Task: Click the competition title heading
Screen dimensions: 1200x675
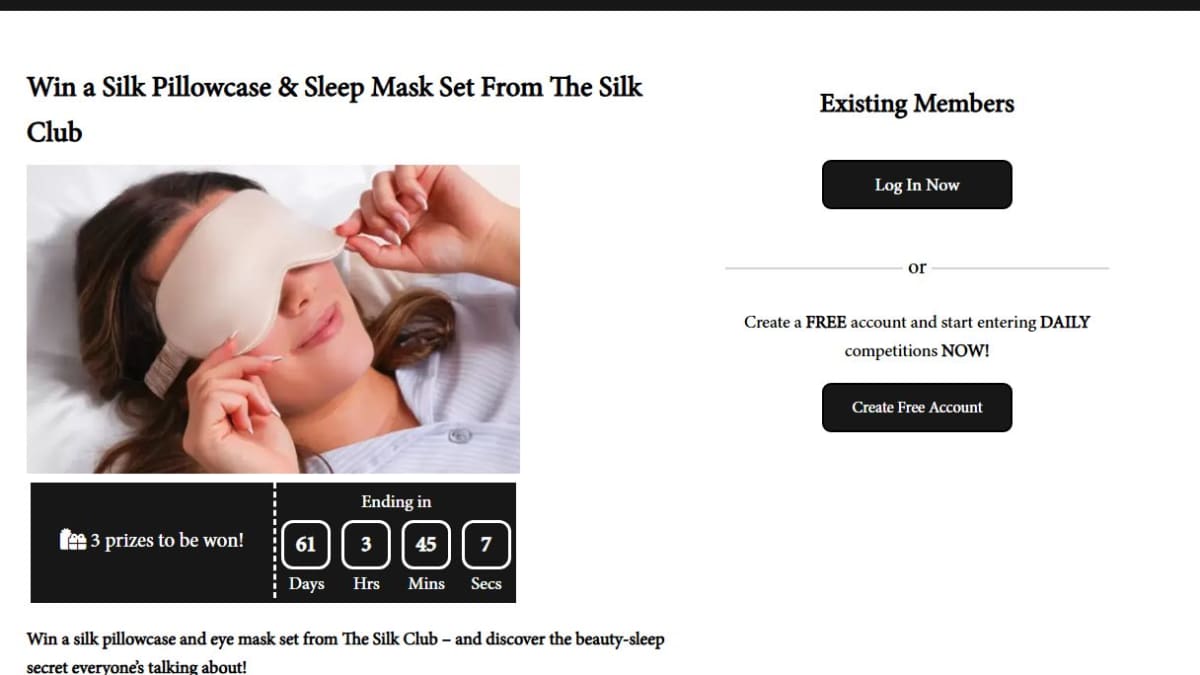Action: coord(335,109)
